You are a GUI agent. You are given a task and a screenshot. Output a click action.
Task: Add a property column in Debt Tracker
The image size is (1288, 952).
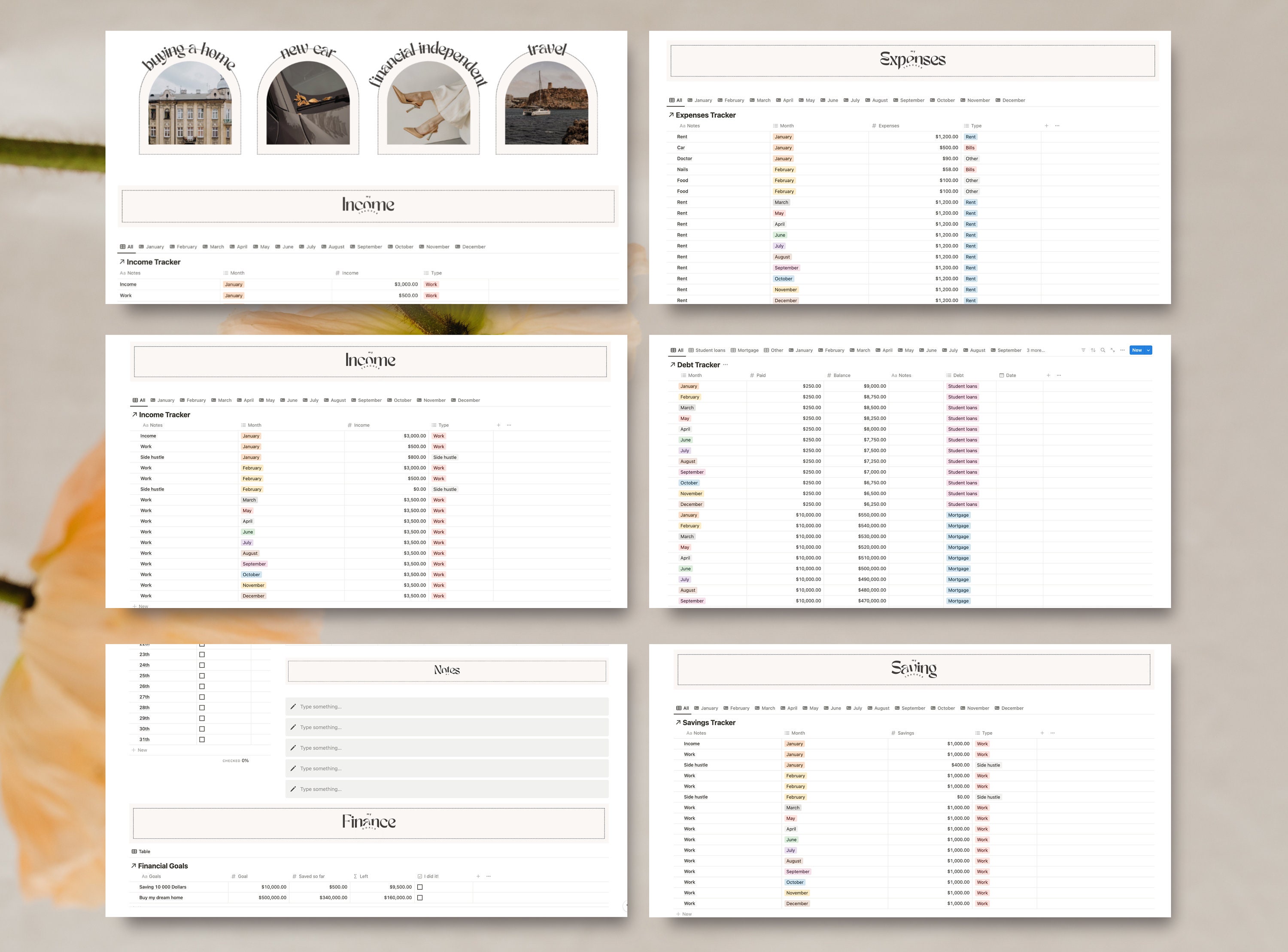tap(1048, 375)
